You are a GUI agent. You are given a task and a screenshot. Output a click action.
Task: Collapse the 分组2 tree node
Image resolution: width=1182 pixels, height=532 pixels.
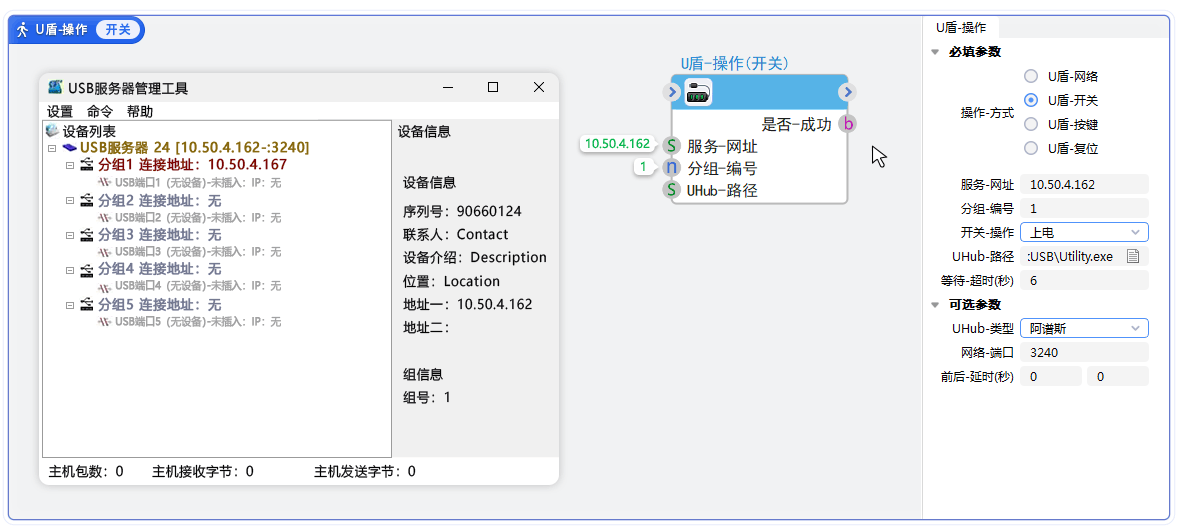(70, 200)
